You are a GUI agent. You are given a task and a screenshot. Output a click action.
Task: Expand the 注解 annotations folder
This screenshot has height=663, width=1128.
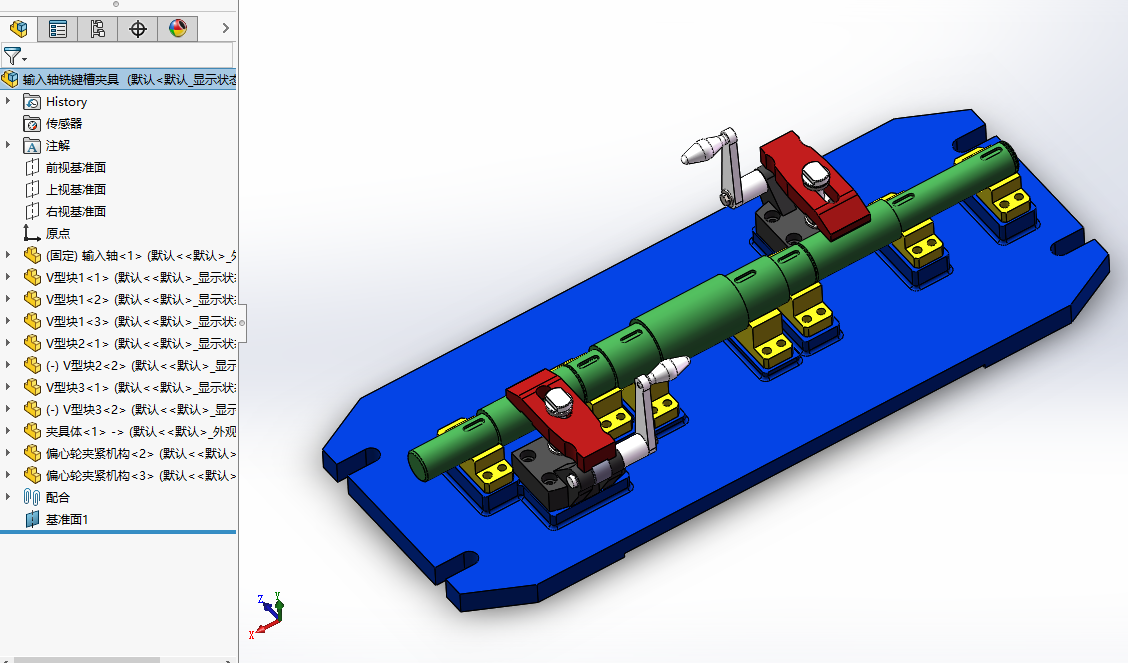(8, 145)
